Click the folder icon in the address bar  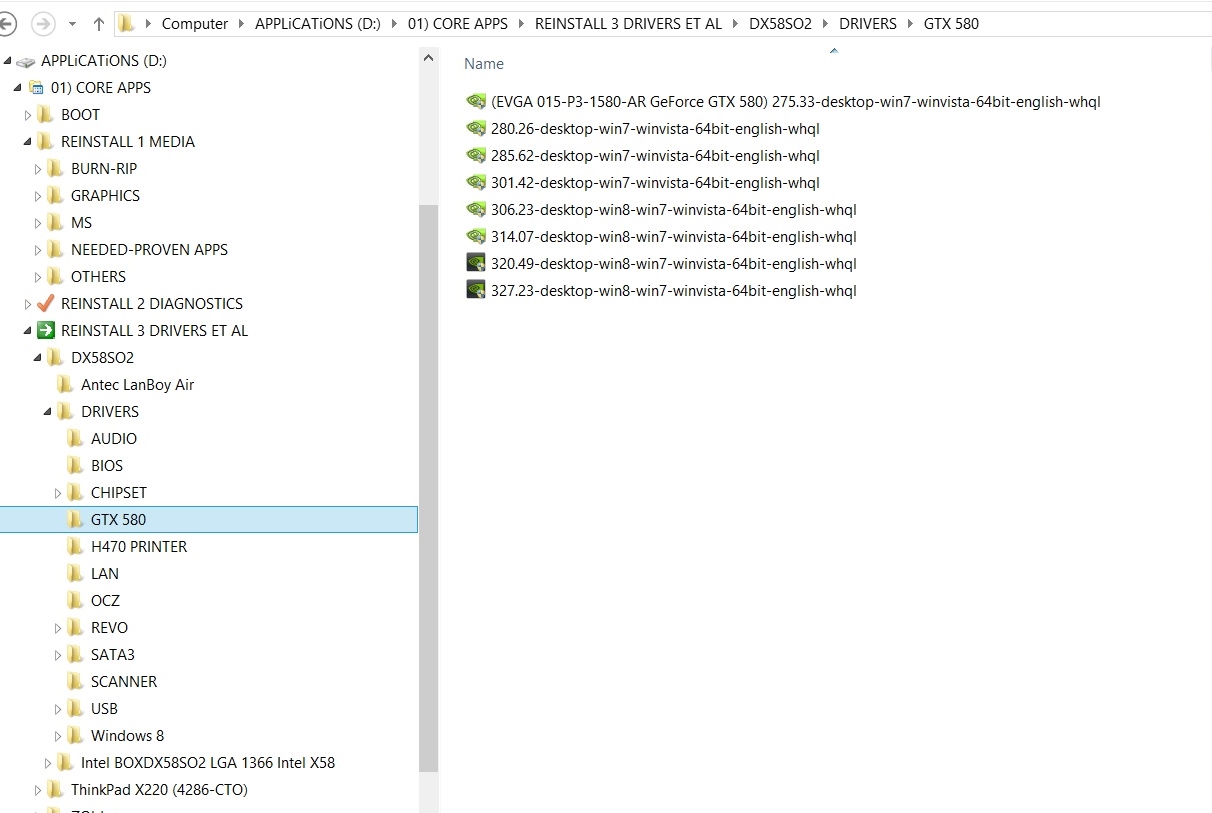127,23
